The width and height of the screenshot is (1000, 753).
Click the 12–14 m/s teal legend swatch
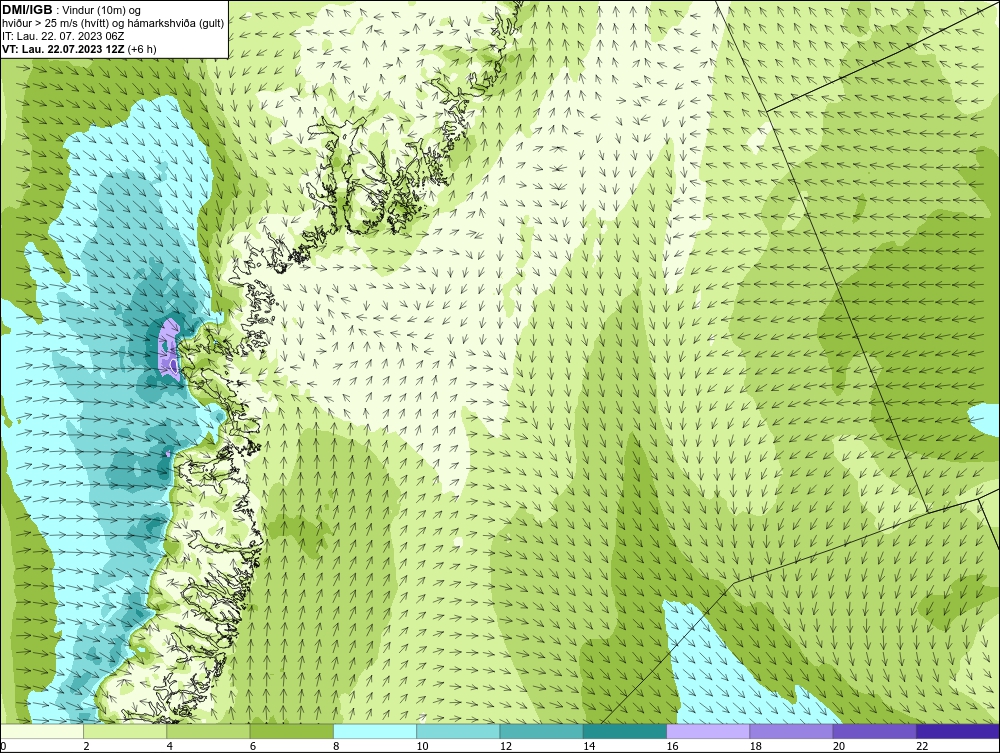click(541, 731)
